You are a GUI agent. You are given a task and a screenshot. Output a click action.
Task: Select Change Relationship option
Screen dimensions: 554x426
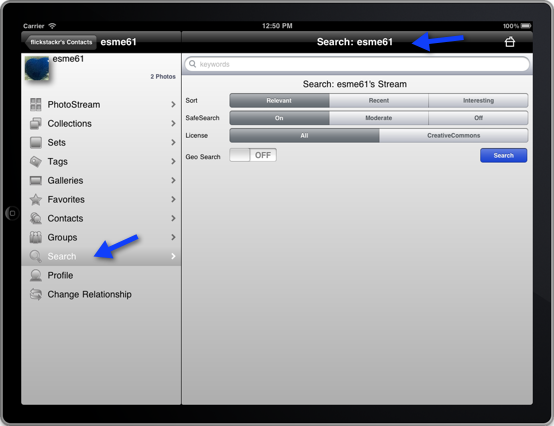pos(101,294)
